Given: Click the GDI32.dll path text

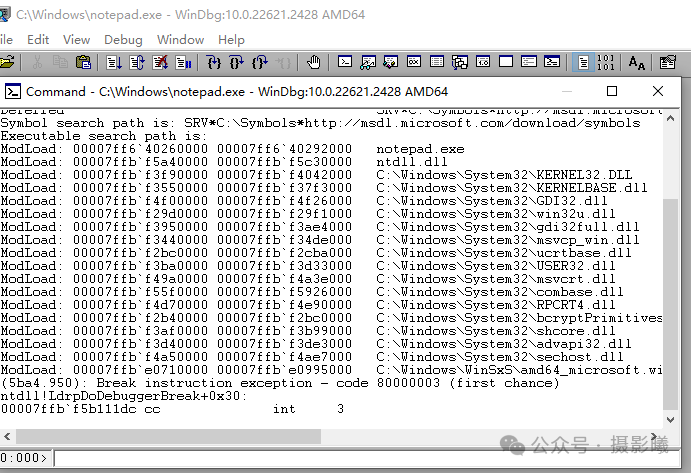Looking at the screenshot, I should point(492,201).
